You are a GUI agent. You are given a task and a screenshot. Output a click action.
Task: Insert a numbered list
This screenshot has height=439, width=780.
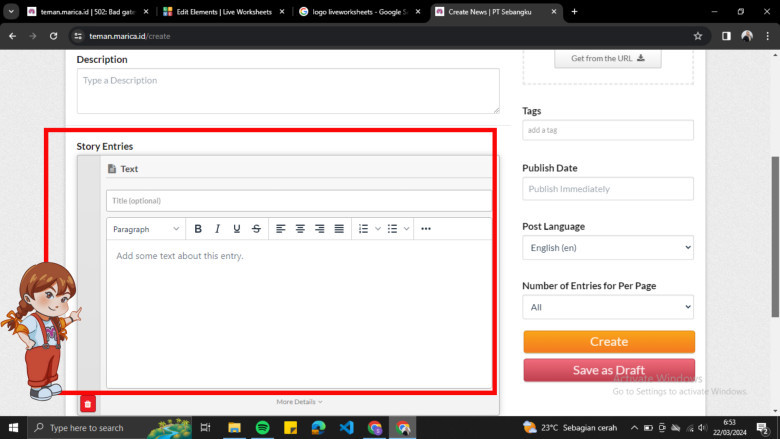coord(364,229)
